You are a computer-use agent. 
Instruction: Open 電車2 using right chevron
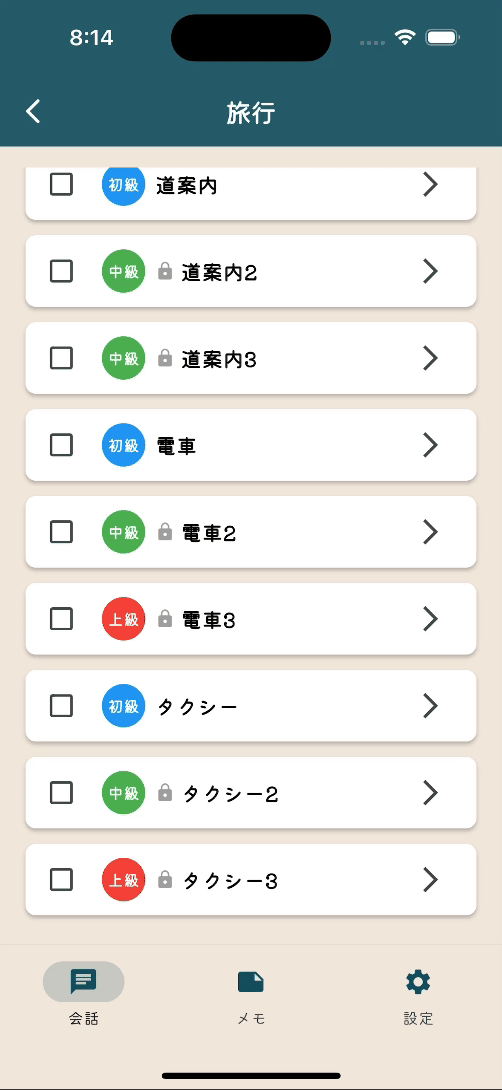[x=430, y=532]
